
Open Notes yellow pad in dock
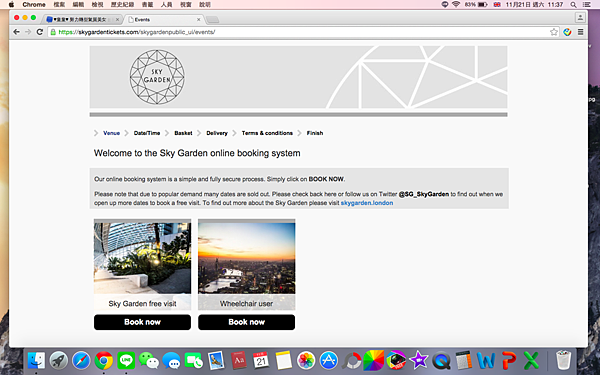point(284,360)
